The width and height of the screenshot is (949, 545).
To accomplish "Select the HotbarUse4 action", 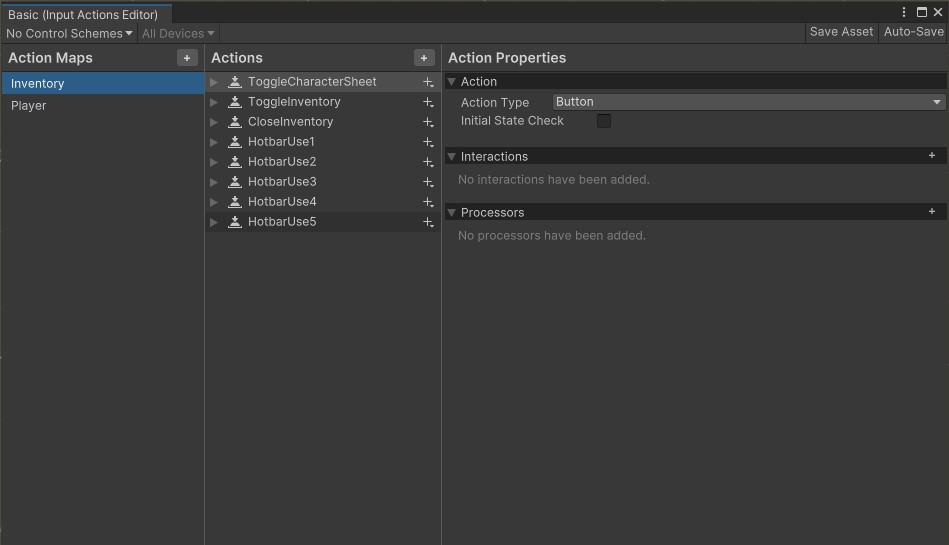I will click(x=282, y=202).
